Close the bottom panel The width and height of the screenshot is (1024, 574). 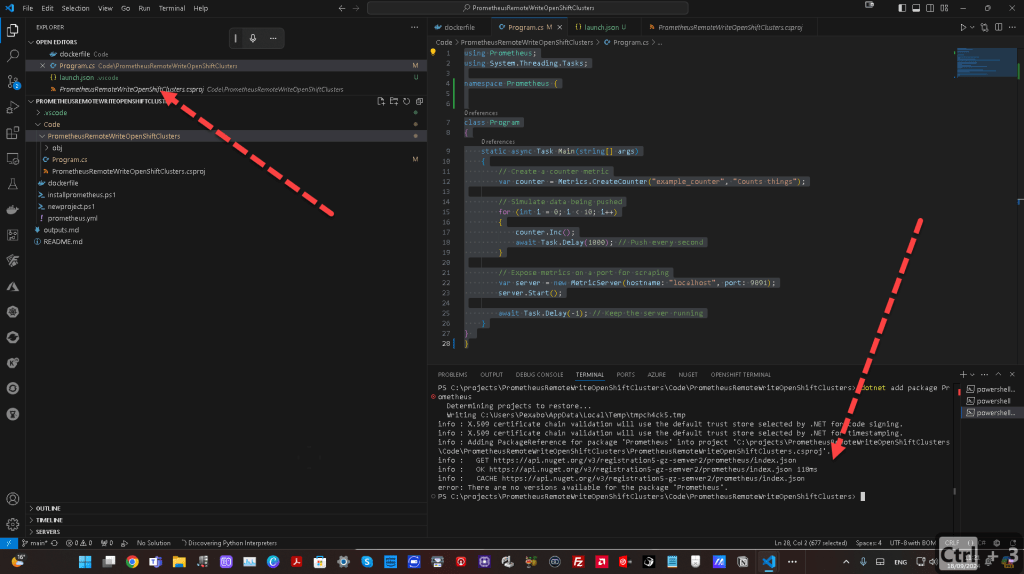coord(1012,374)
